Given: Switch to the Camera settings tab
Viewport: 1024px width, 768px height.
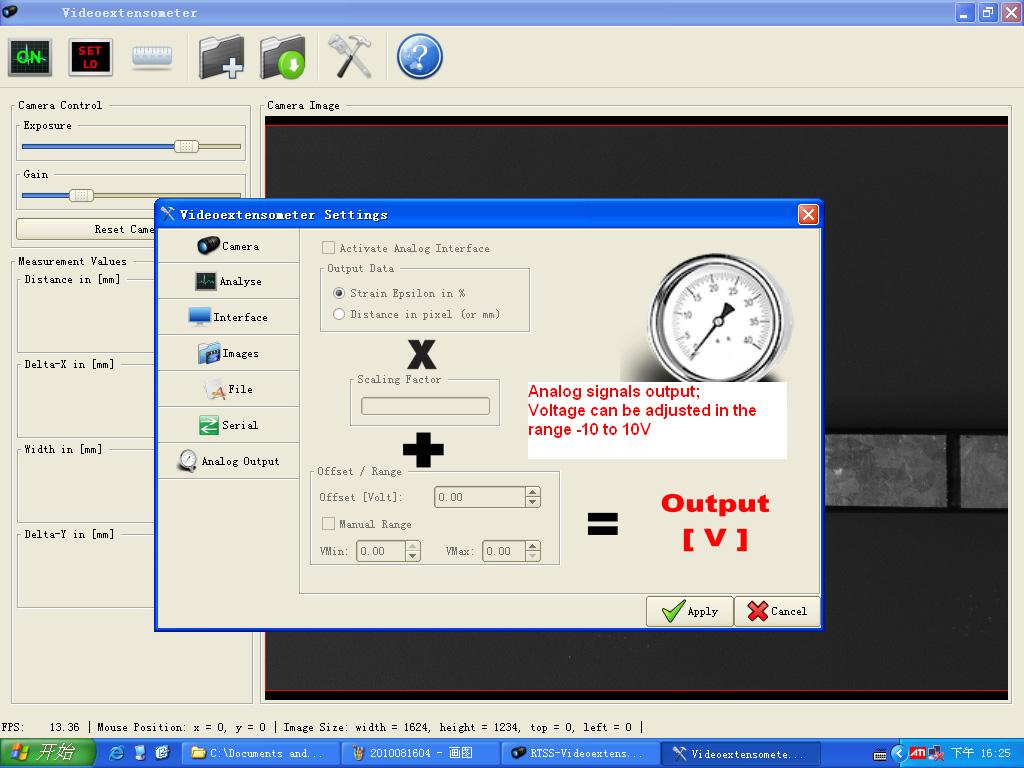Looking at the screenshot, I should pyautogui.click(x=228, y=246).
